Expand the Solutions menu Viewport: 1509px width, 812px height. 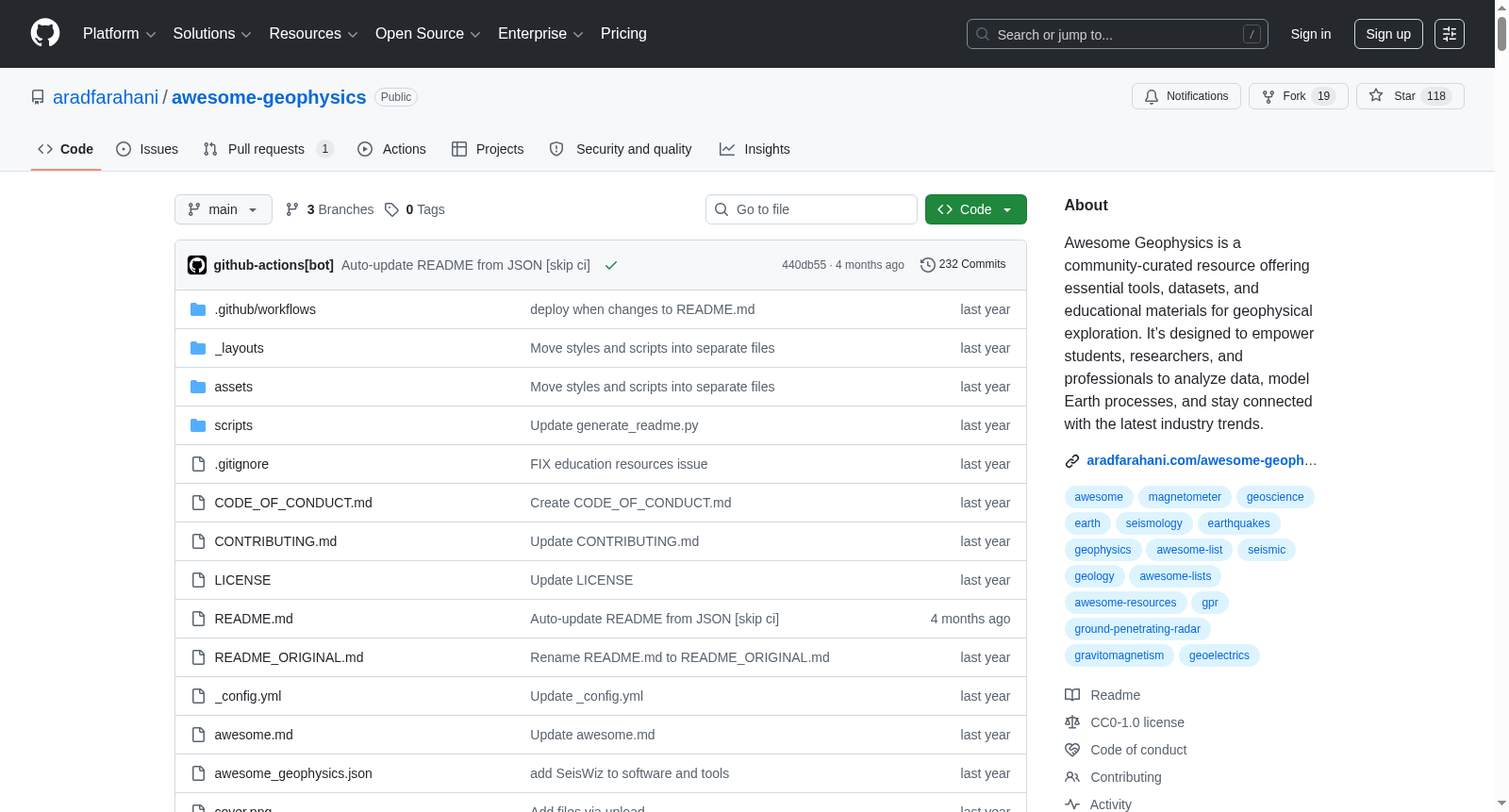212,34
